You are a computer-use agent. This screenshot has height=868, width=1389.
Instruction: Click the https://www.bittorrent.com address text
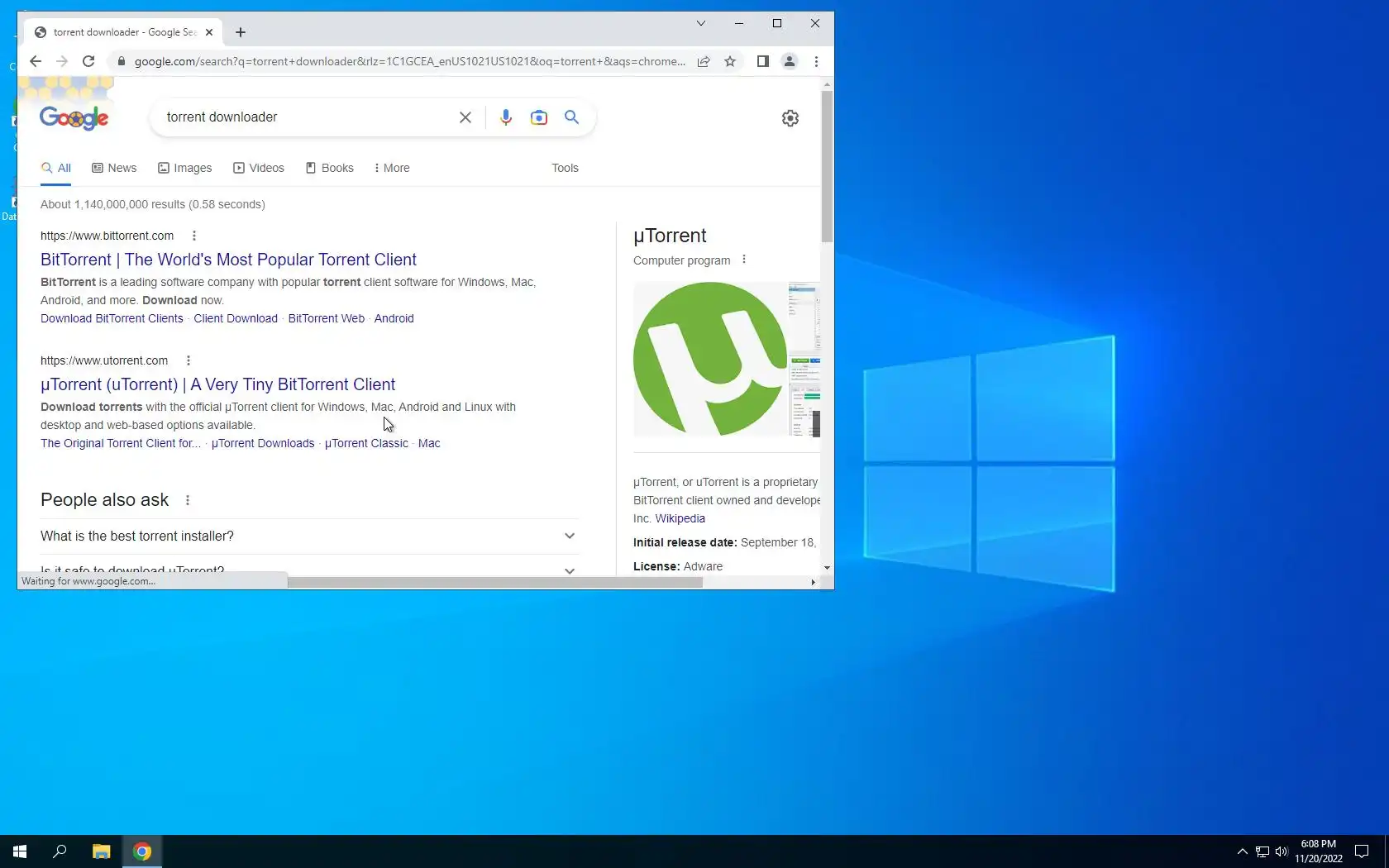pos(107,236)
